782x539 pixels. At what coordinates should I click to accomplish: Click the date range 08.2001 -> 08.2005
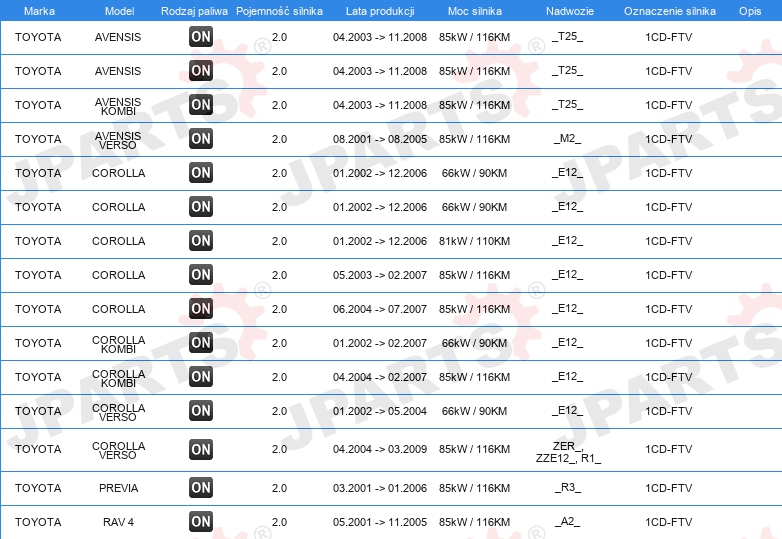pos(380,139)
